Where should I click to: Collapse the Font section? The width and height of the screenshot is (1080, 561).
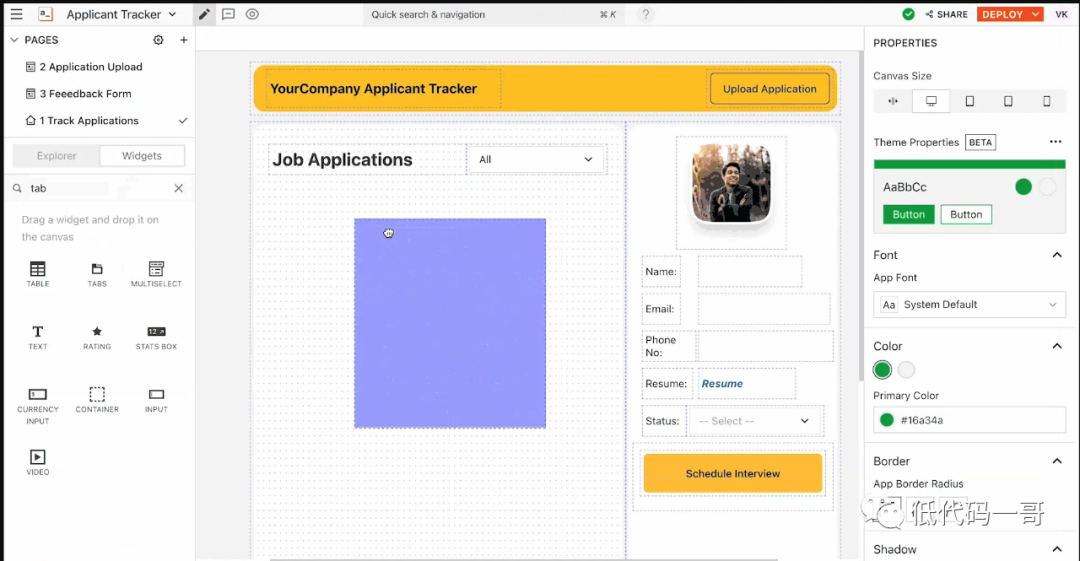(x=1056, y=255)
